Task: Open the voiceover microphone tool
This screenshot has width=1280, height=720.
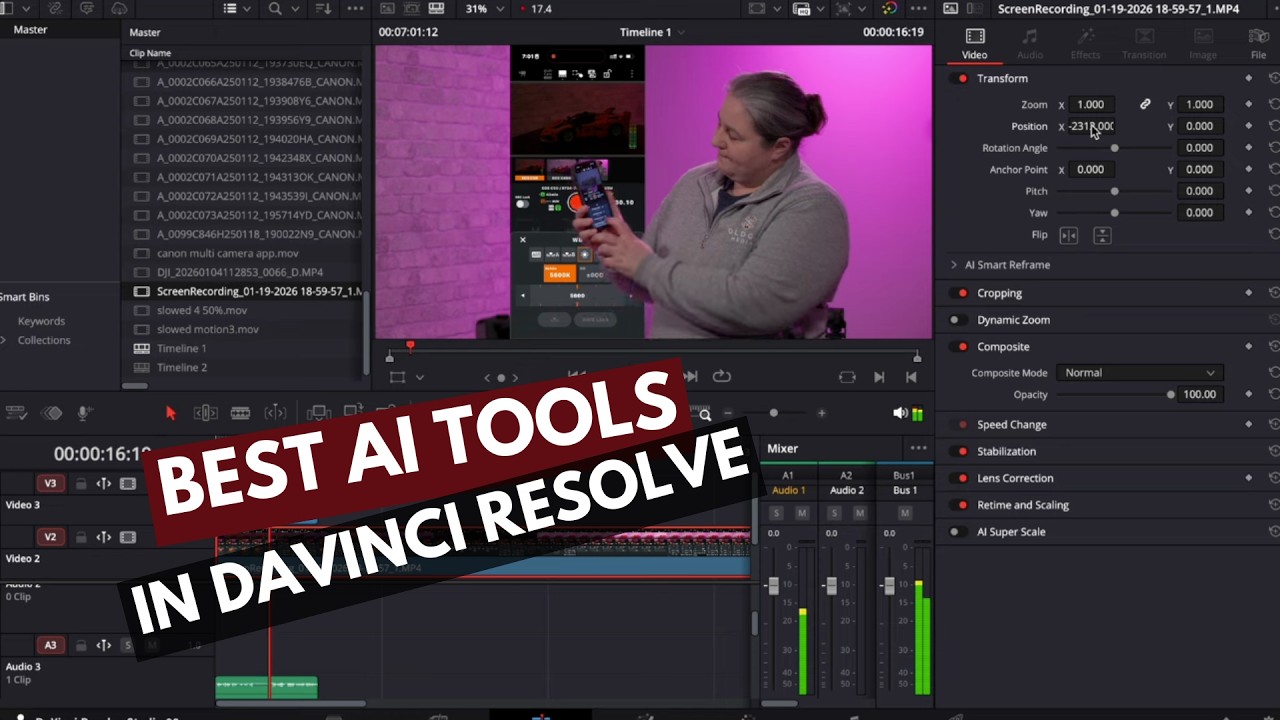Action: 85,413
